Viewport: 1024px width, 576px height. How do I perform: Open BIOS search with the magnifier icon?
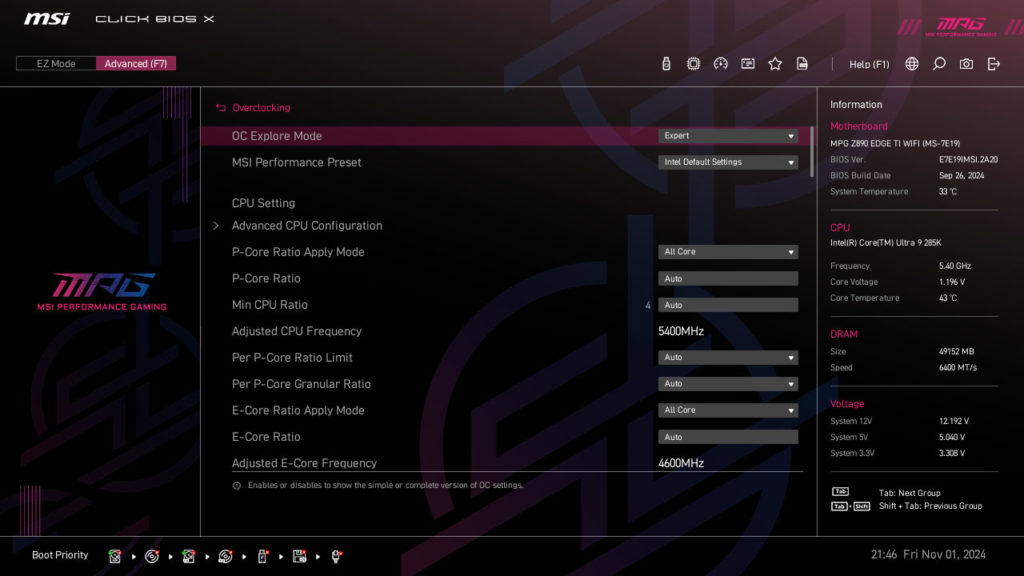(938, 62)
